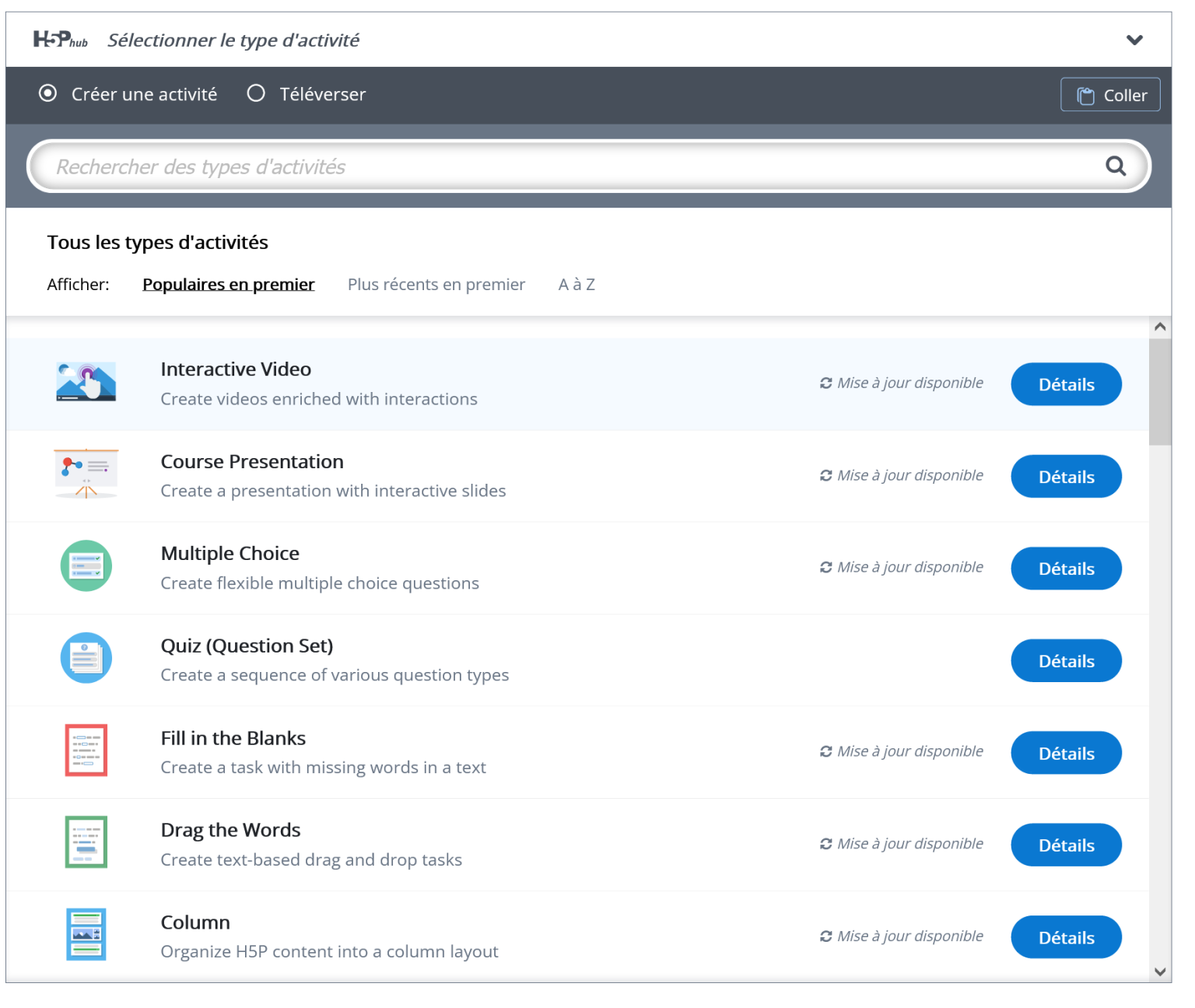Click the Course Presentation icon
This screenshot has height=1008, width=1195.
coord(86,474)
